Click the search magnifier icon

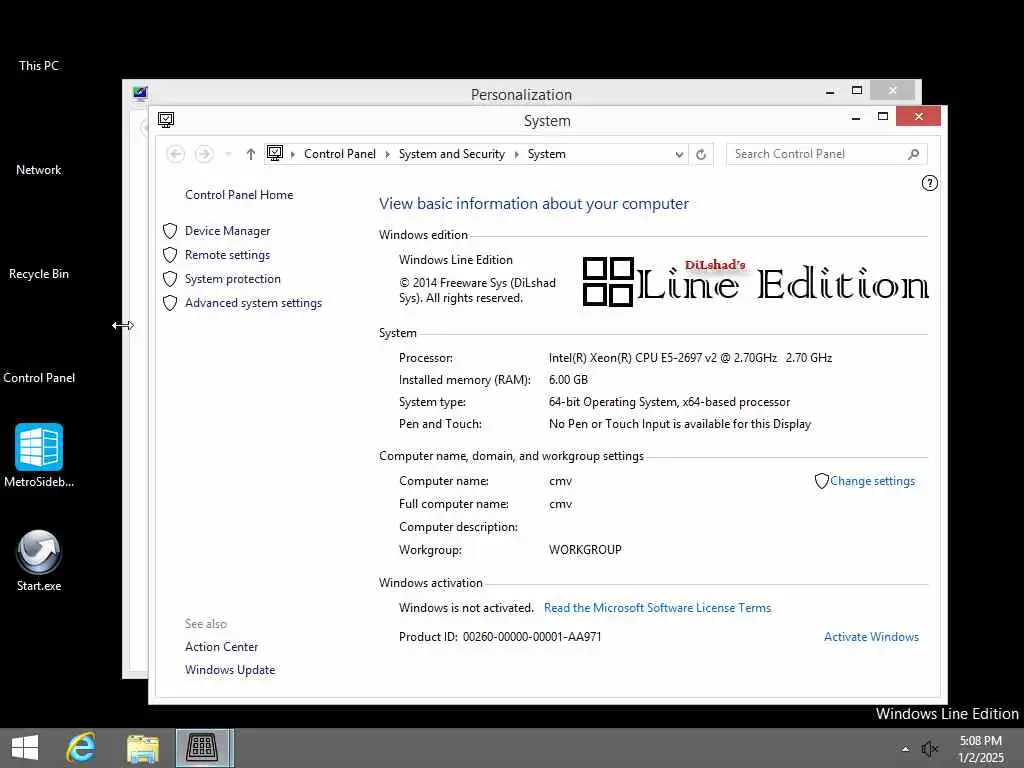point(913,154)
